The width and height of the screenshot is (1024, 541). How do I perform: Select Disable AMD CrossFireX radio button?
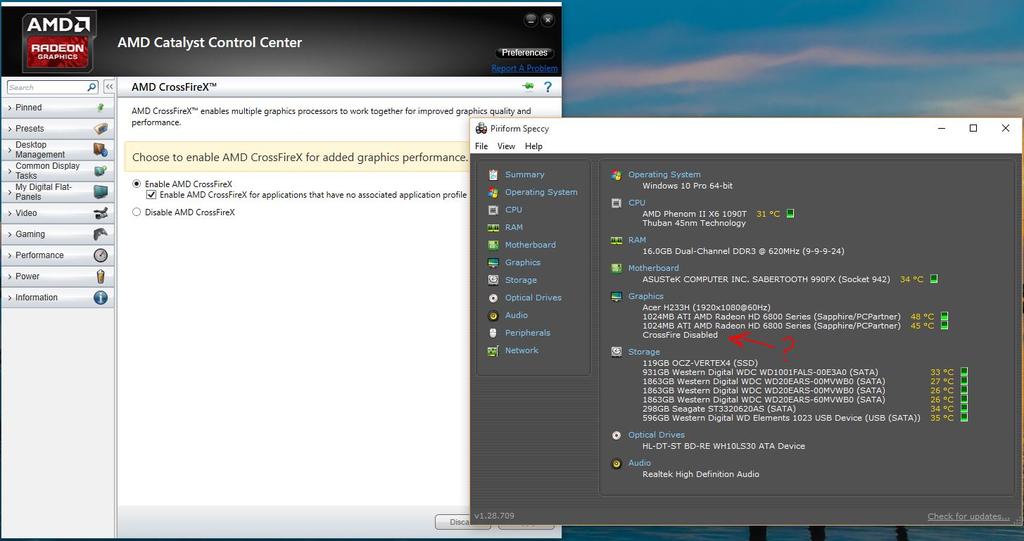pyautogui.click(x=136, y=212)
